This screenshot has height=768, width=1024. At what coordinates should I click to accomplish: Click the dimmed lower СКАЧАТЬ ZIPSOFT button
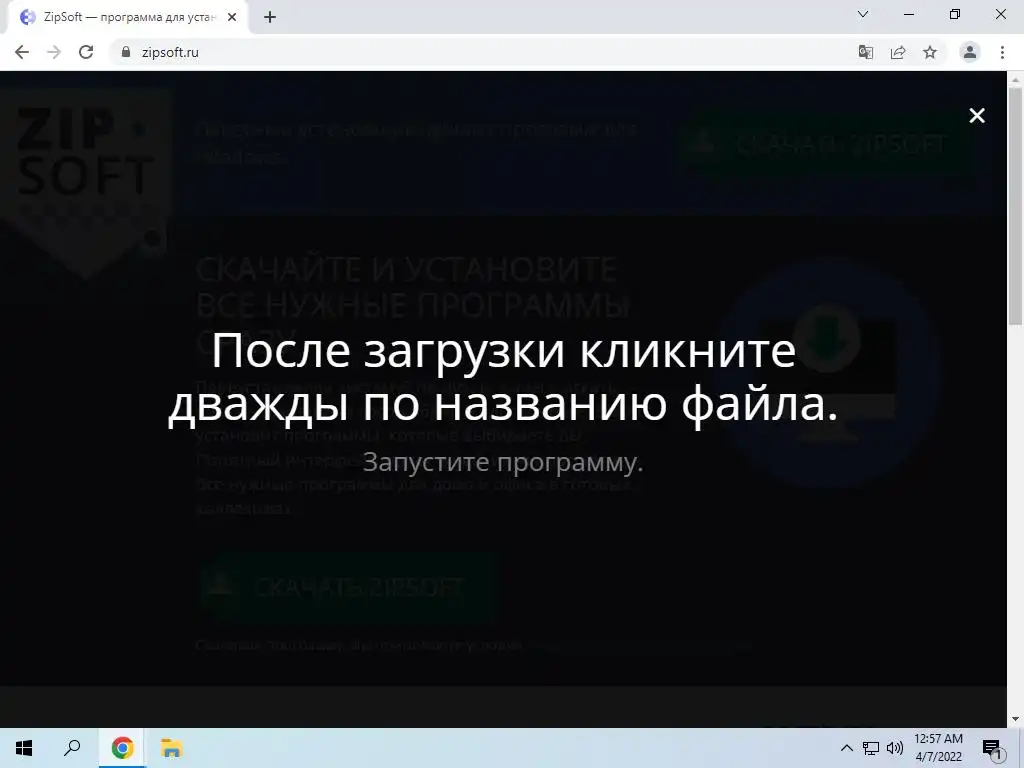coord(348,587)
